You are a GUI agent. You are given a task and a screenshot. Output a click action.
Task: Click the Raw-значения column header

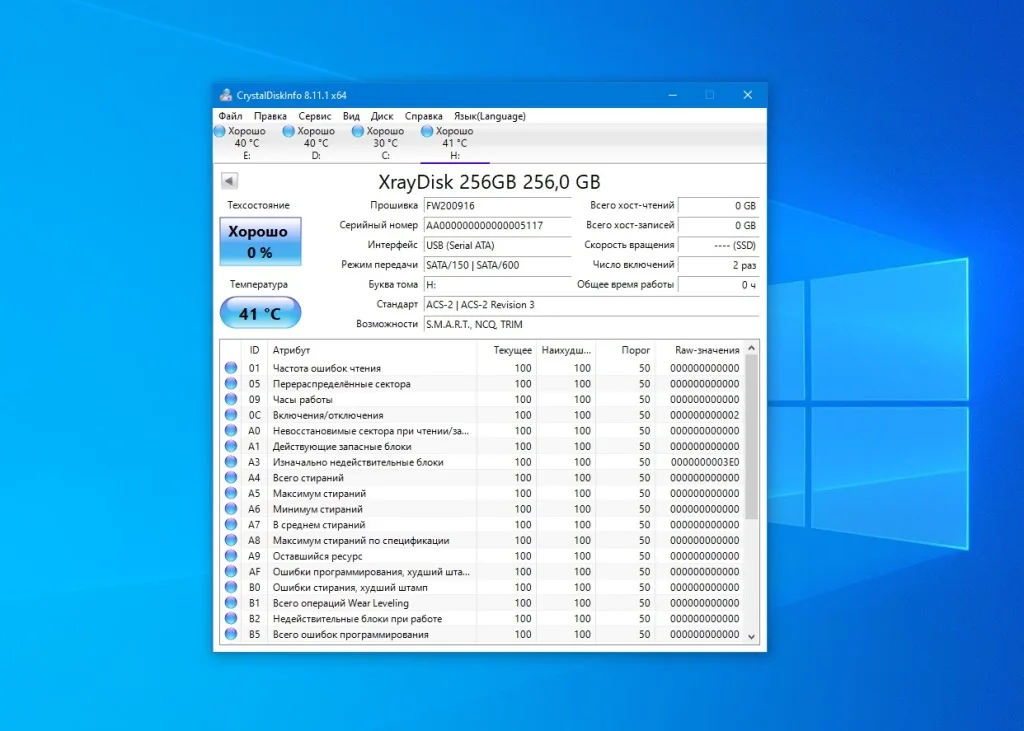[x=699, y=350]
